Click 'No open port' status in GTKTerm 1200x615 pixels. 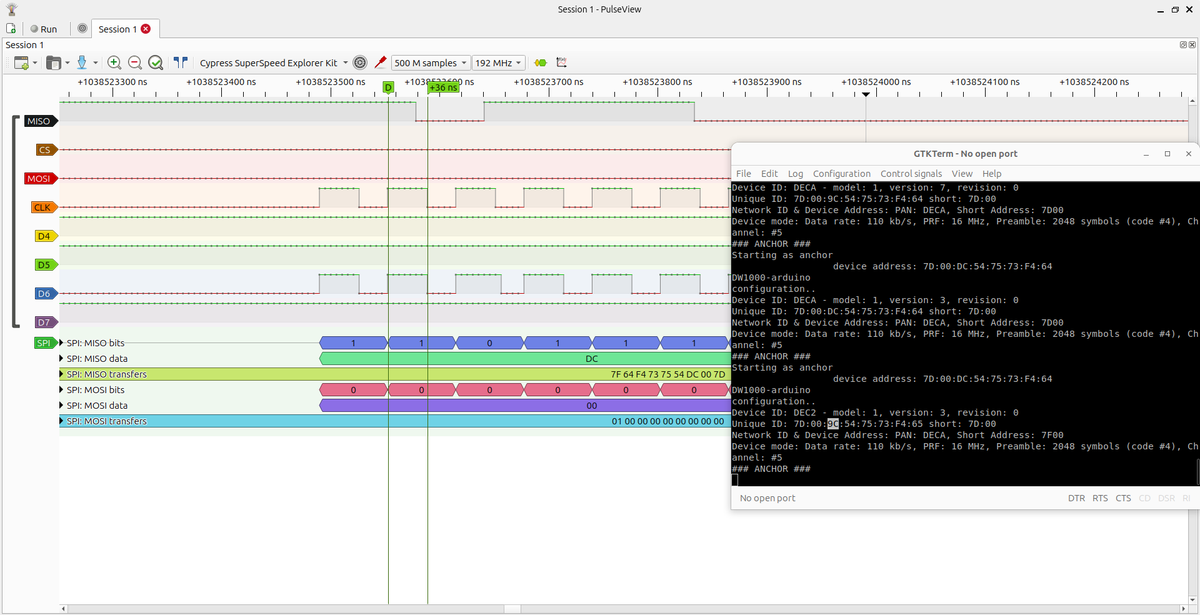[x=767, y=498]
